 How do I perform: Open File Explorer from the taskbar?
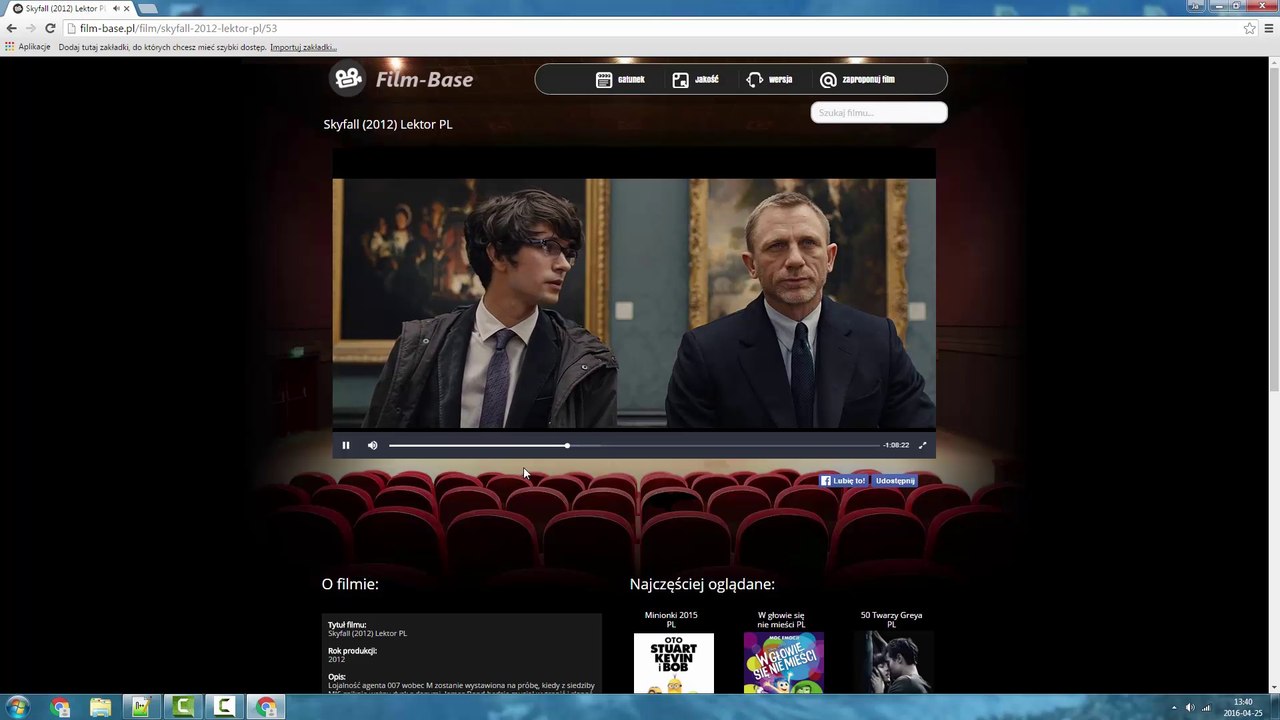(101, 708)
